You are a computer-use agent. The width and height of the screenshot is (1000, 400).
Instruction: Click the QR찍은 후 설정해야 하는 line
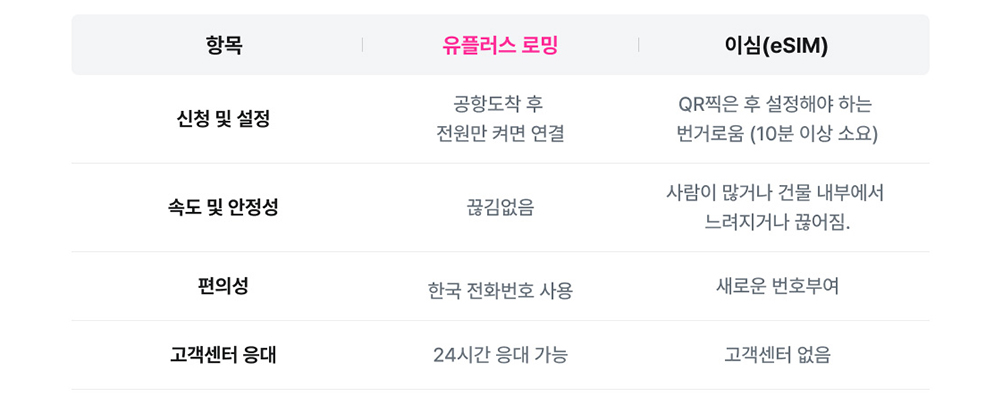click(x=776, y=104)
